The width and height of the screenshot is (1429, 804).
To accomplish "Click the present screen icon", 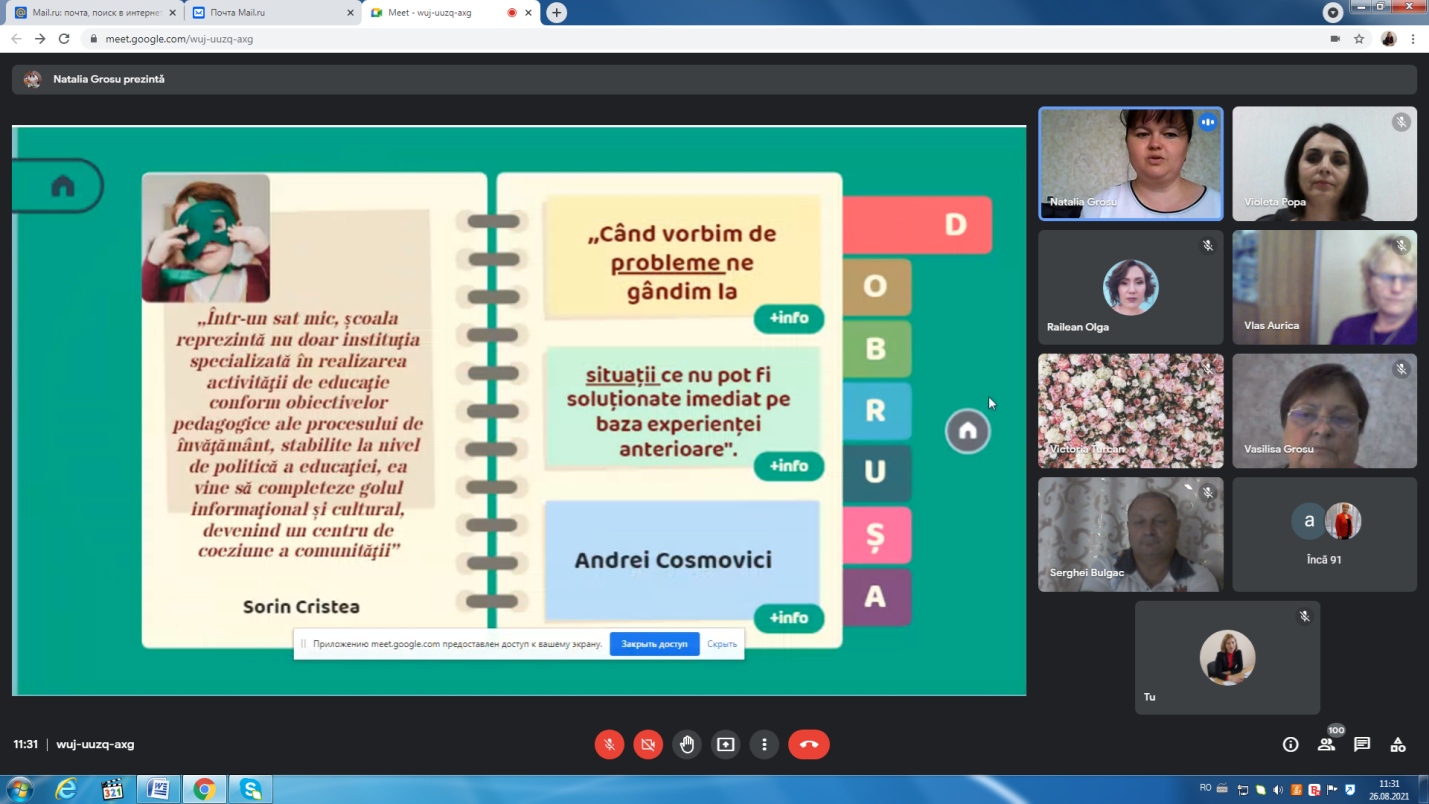I will [x=726, y=744].
